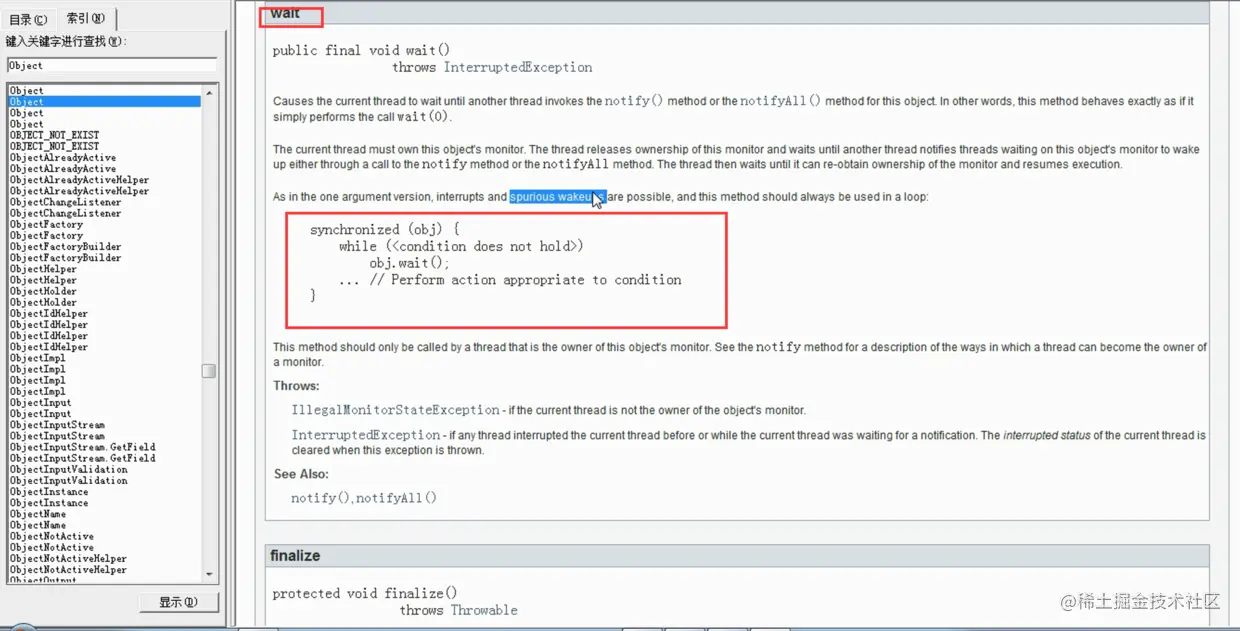Open InterruptedException link in wait() signature
Screen dimensions: 1240x631
coord(518,67)
